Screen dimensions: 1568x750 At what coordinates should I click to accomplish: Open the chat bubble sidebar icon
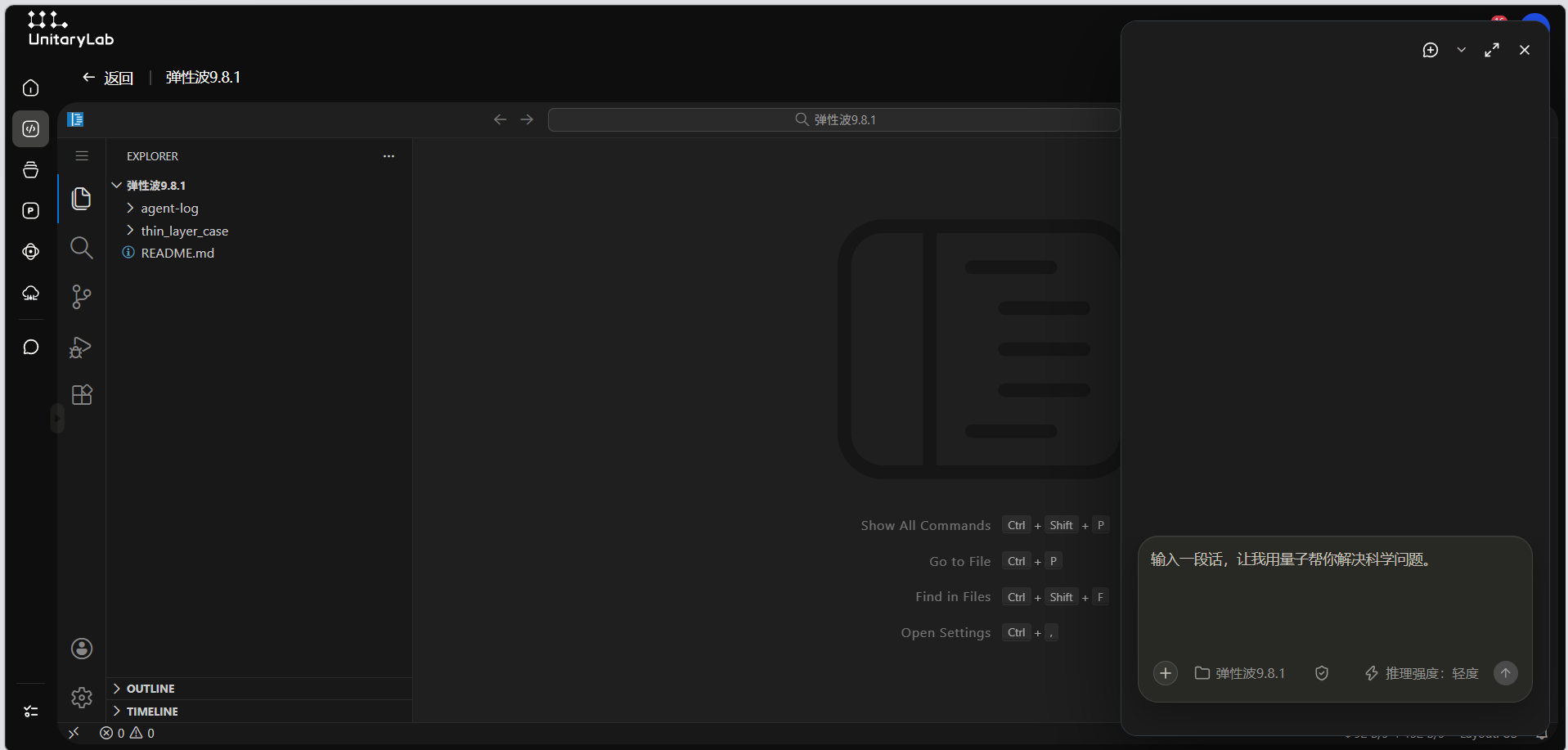click(31, 347)
